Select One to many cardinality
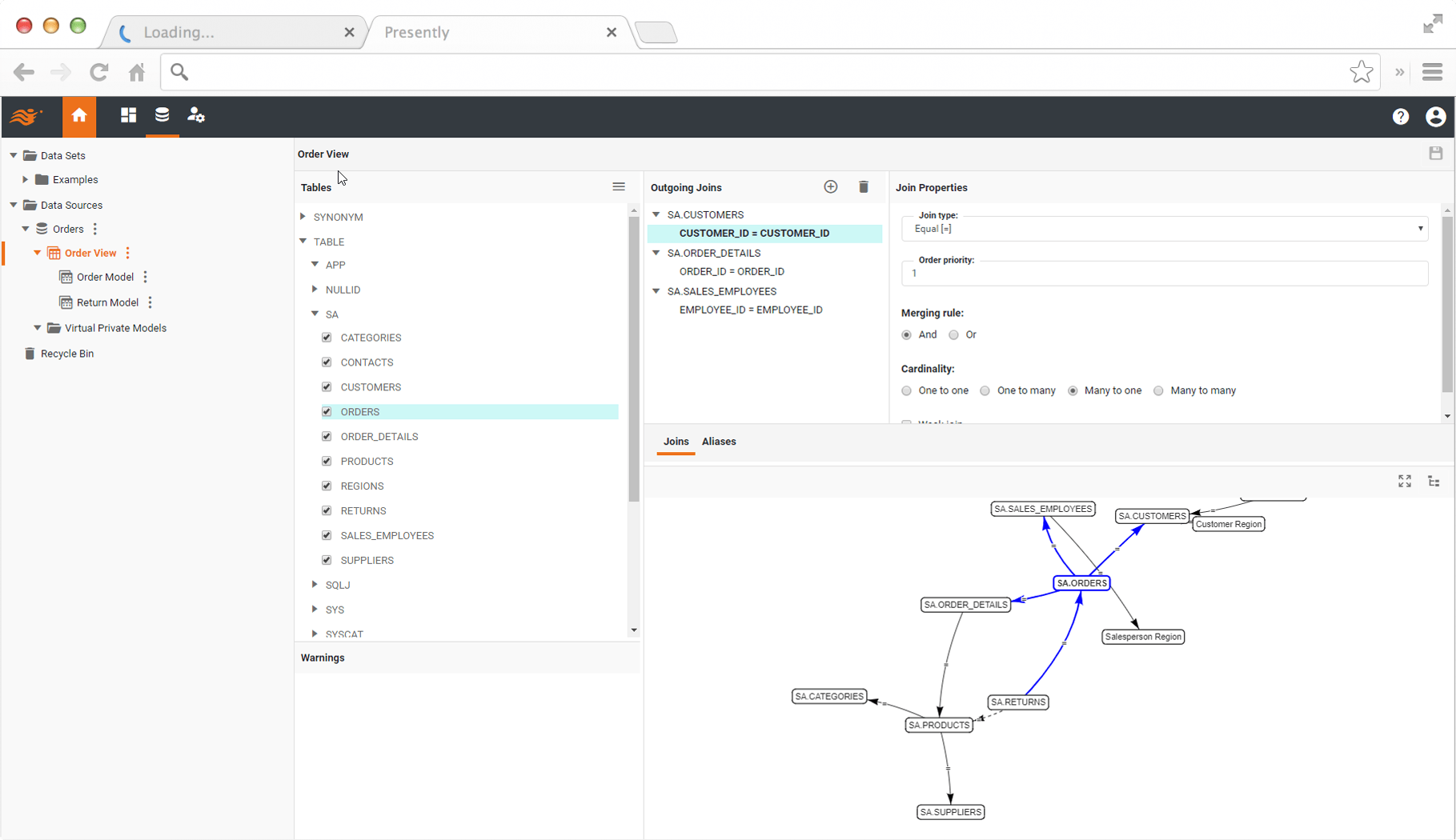The width and height of the screenshot is (1456, 840). [985, 391]
